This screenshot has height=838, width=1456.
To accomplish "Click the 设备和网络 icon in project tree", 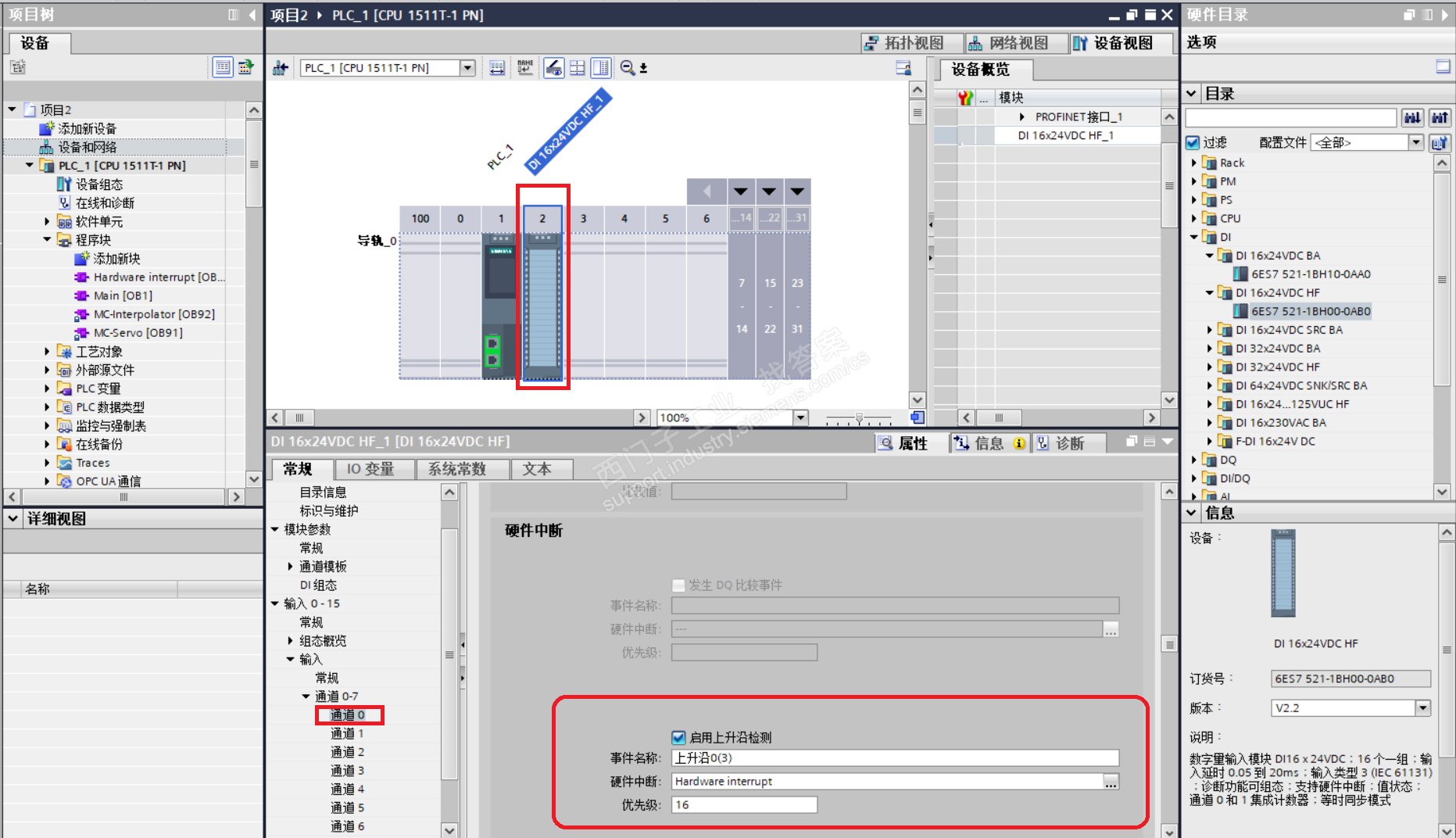I will (x=47, y=147).
